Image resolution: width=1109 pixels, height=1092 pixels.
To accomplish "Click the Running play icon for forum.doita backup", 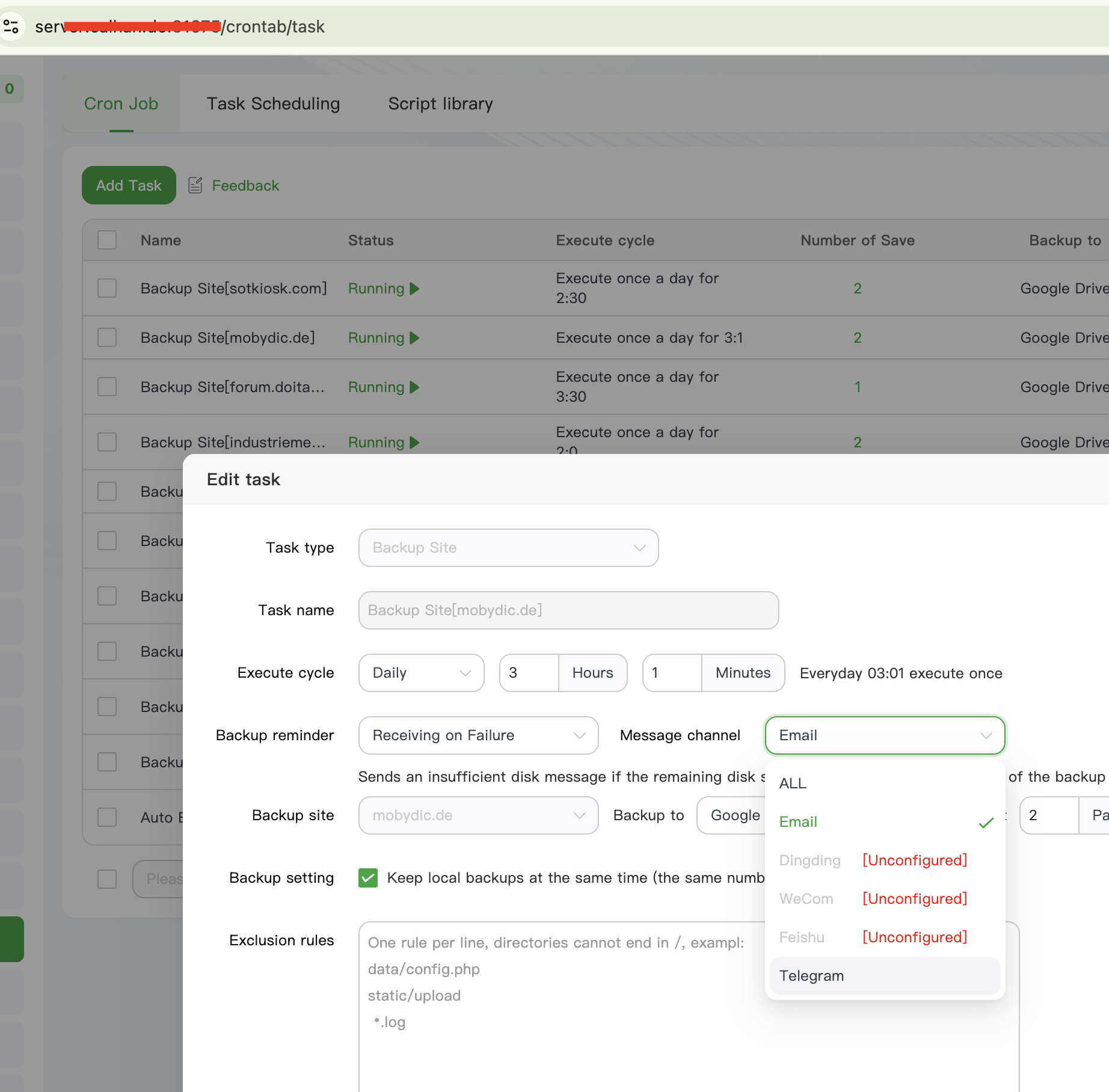I will [x=414, y=387].
